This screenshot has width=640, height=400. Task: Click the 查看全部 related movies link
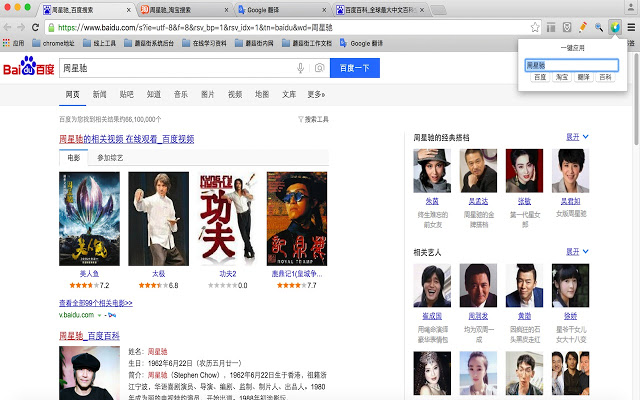point(96,303)
